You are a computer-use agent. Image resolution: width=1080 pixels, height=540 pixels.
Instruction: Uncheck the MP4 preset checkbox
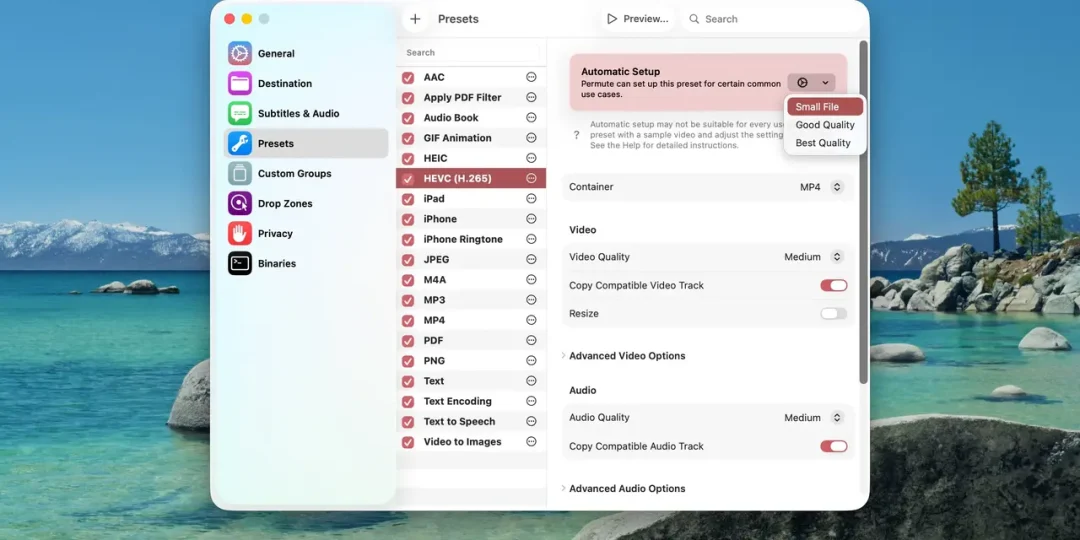click(408, 321)
